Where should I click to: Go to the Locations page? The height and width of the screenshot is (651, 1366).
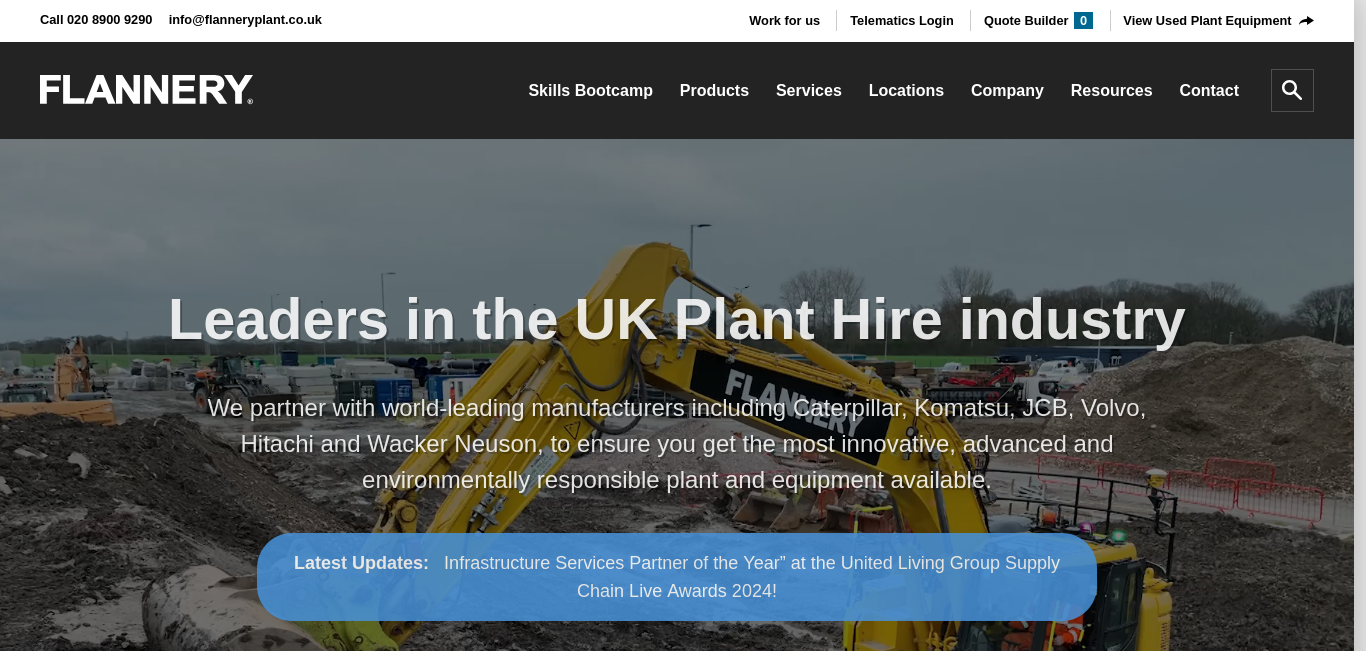point(906,91)
